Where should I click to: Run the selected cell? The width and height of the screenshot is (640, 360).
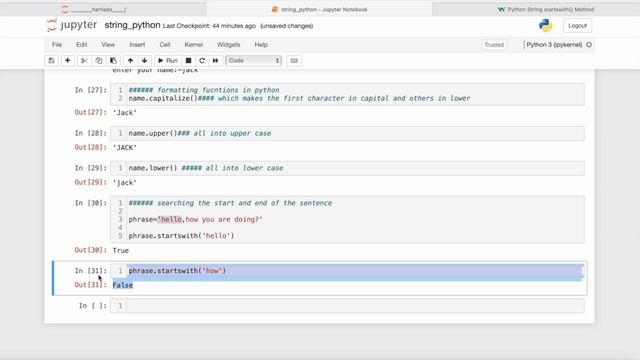[x=168, y=60]
